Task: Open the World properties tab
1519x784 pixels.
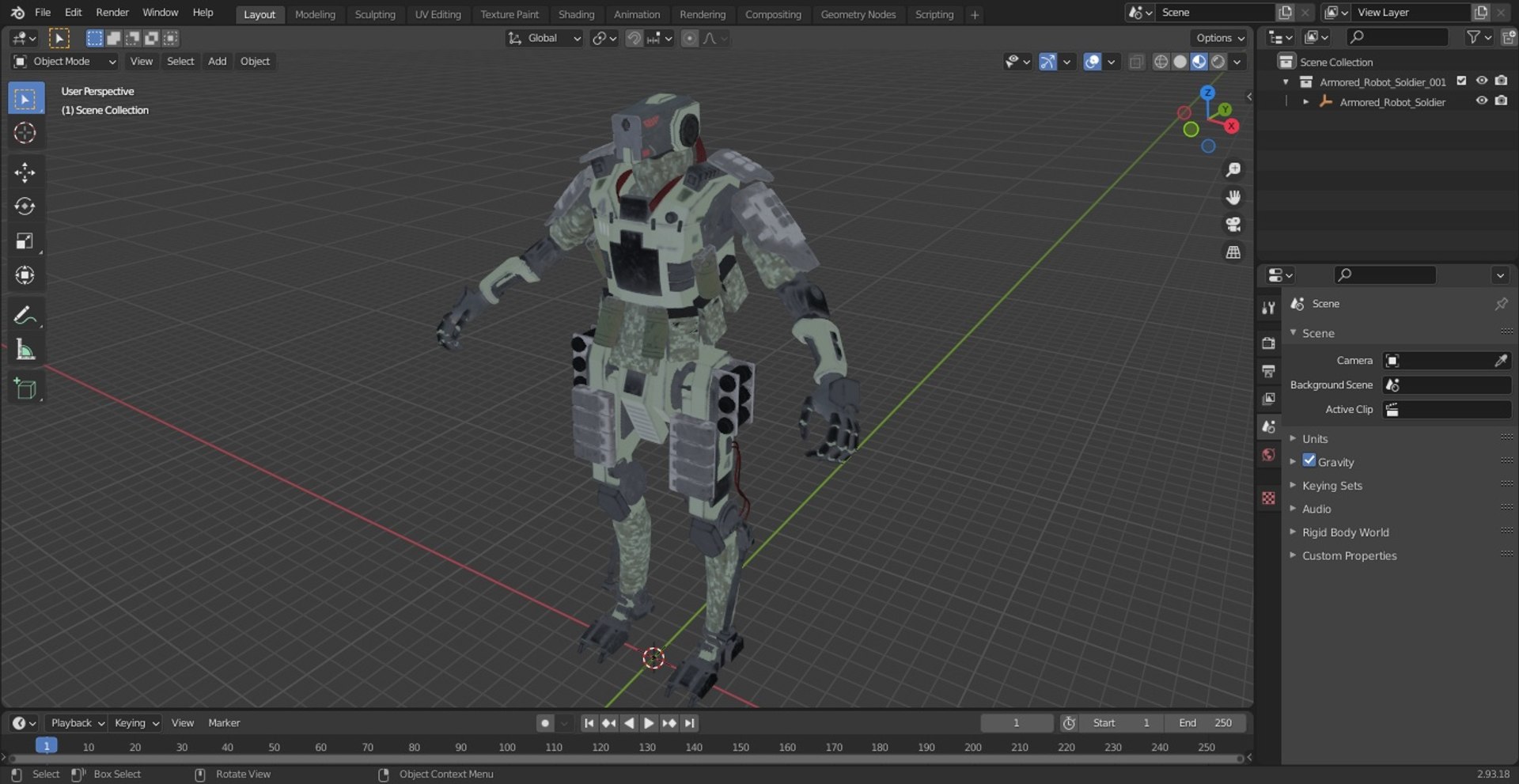Action: pos(1268,454)
